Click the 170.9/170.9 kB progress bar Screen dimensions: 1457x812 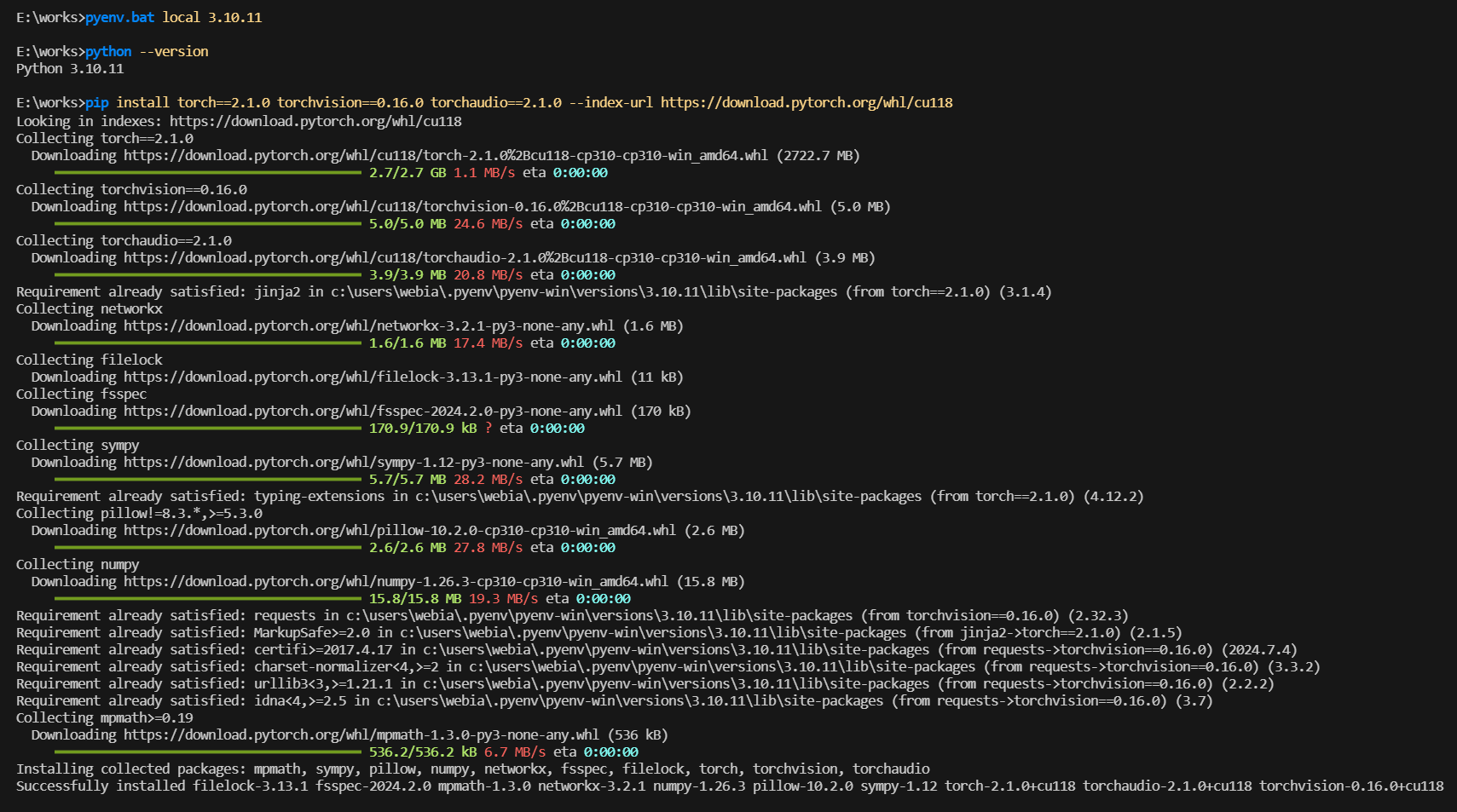(208, 428)
